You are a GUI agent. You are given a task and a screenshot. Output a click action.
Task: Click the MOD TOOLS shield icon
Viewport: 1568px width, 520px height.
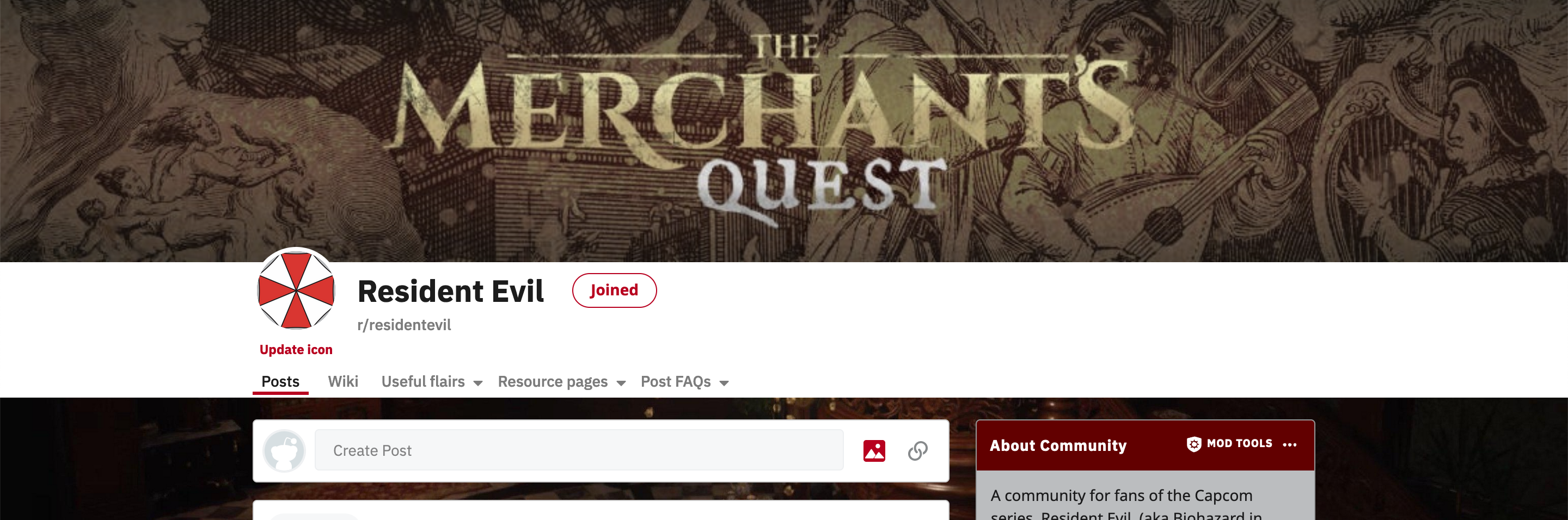tap(1193, 444)
